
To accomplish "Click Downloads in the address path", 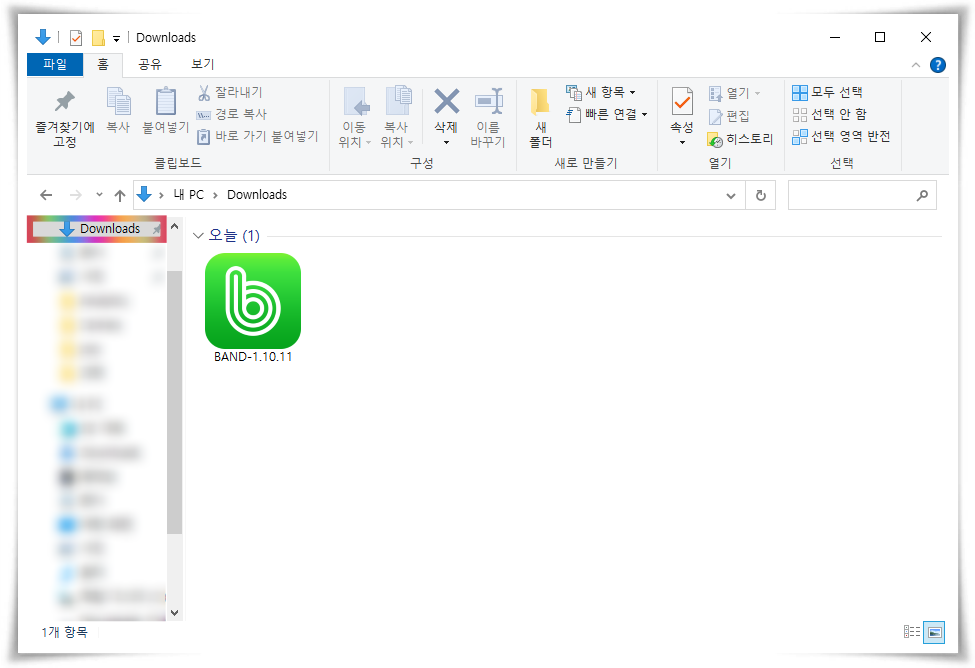I will tap(257, 195).
